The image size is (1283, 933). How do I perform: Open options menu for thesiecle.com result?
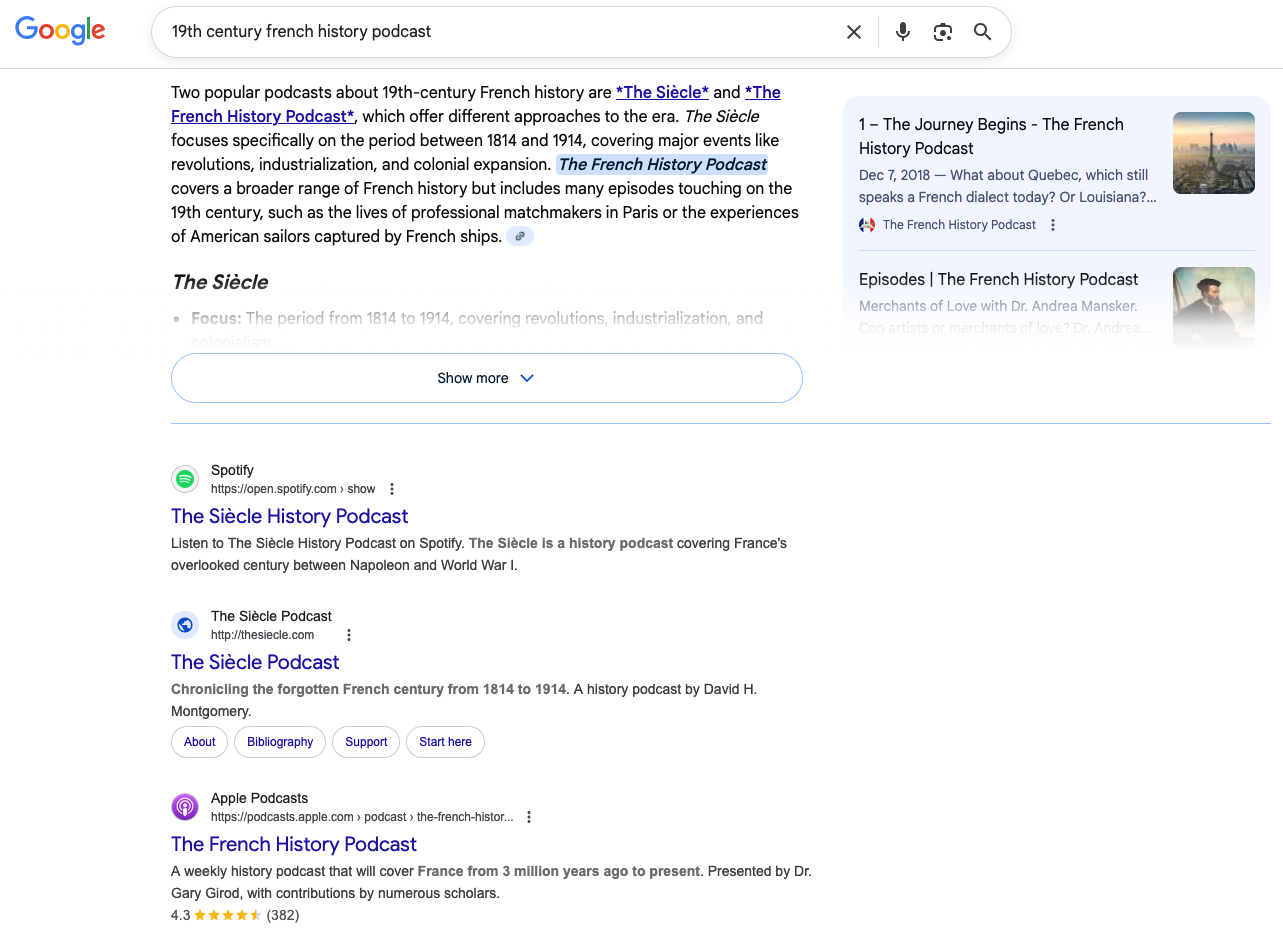349,635
